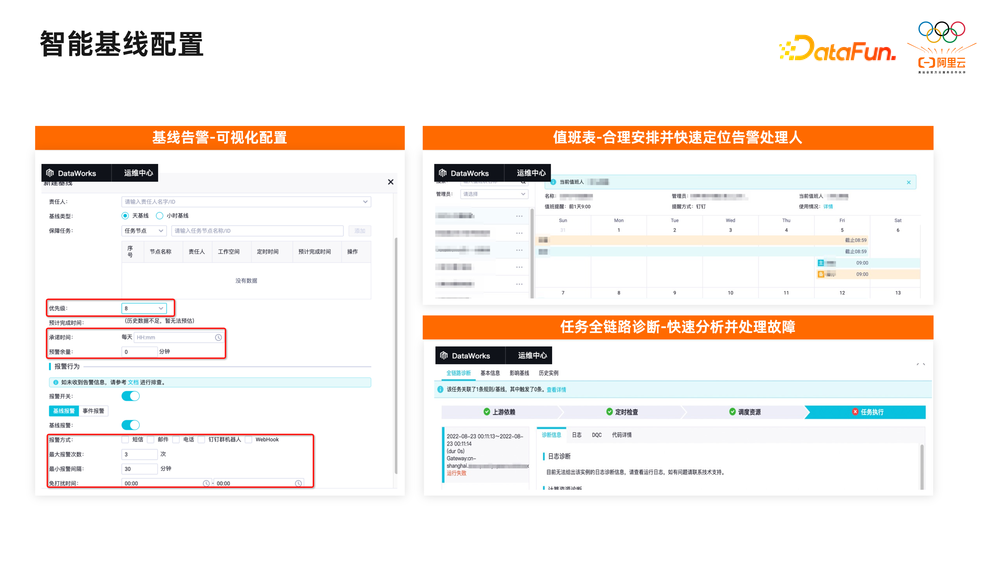Click the green check icon on 调度资源 step
Screen dimensions: 1000x563
point(732,412)
